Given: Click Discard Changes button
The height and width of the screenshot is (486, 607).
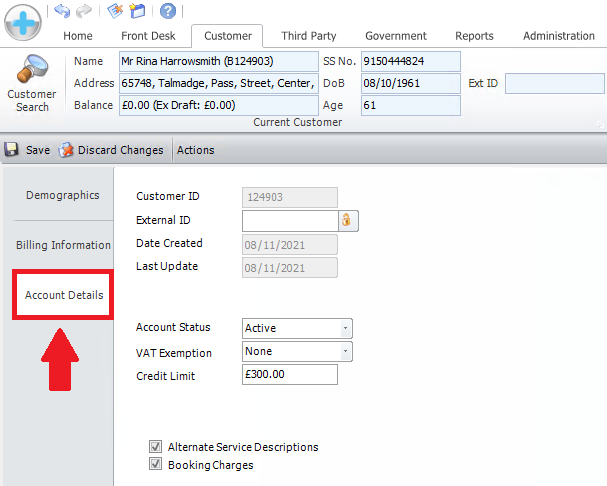Looking at the screenshot, I should 111,150.
